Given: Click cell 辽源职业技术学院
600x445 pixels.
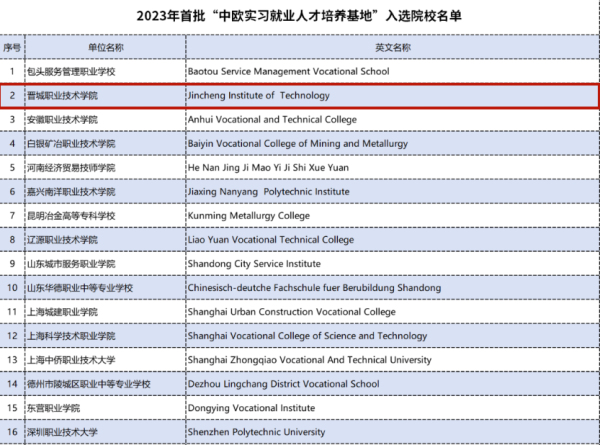Looking at the screenshot, I should click(106, 240).
